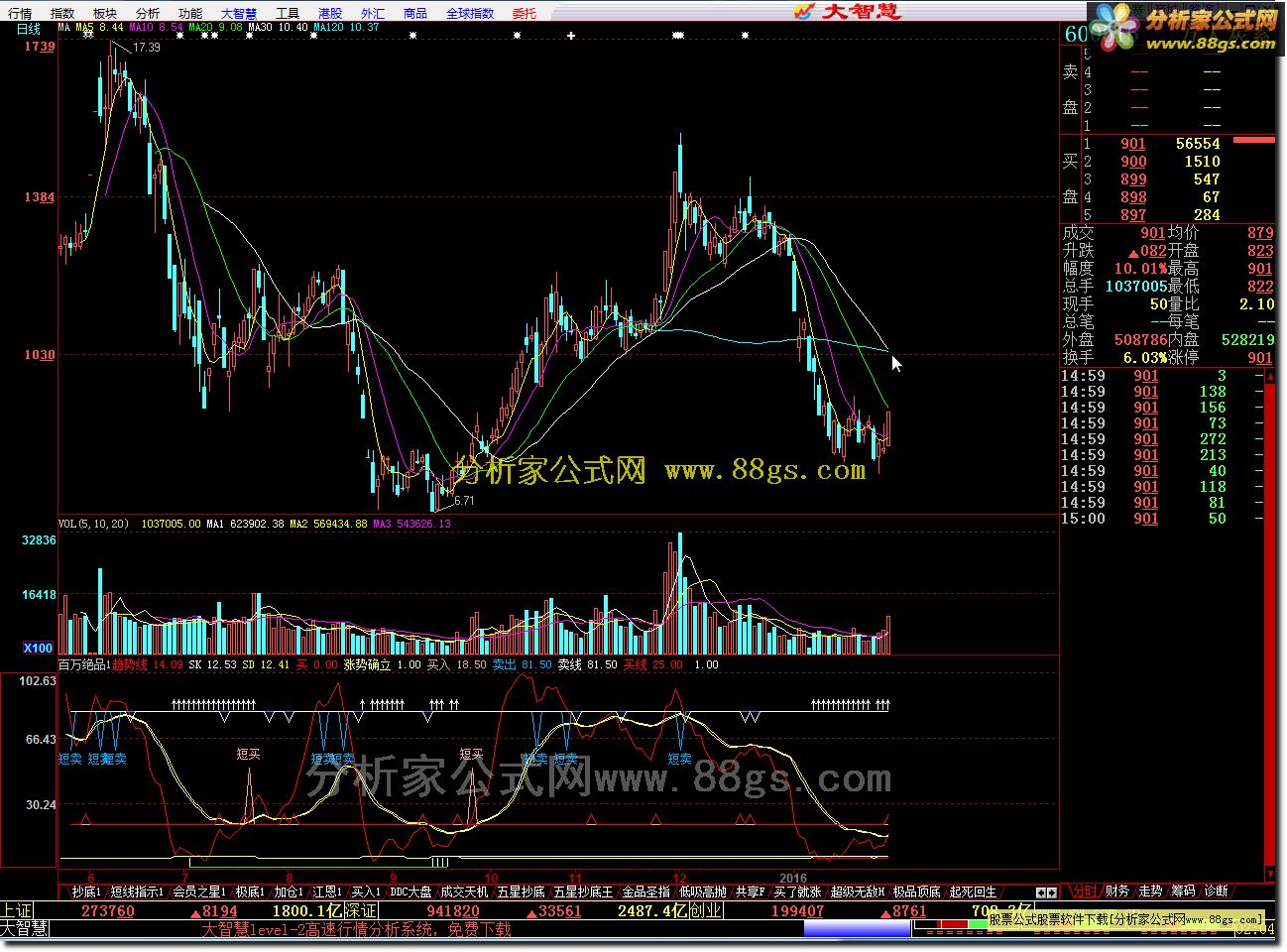Open the 全球指数 menu

(470, 13)
